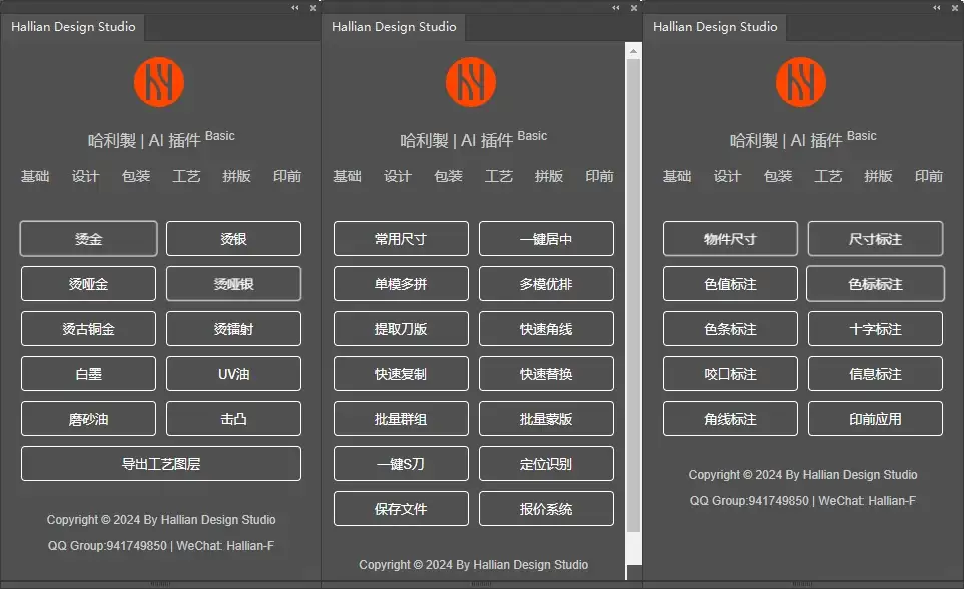Click the 烫古铜金 button
This screenshot has width=964, height=589.
pyautogui.click(x=89, y=328)
